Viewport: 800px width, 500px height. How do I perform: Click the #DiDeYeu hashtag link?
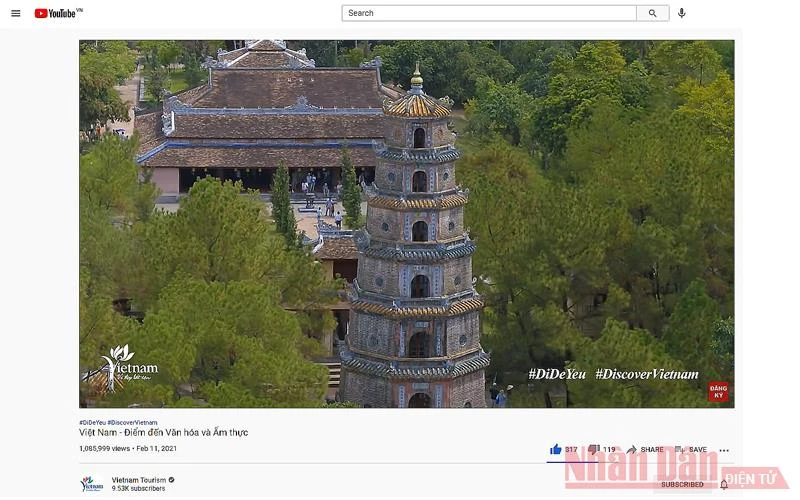point(92,422)
